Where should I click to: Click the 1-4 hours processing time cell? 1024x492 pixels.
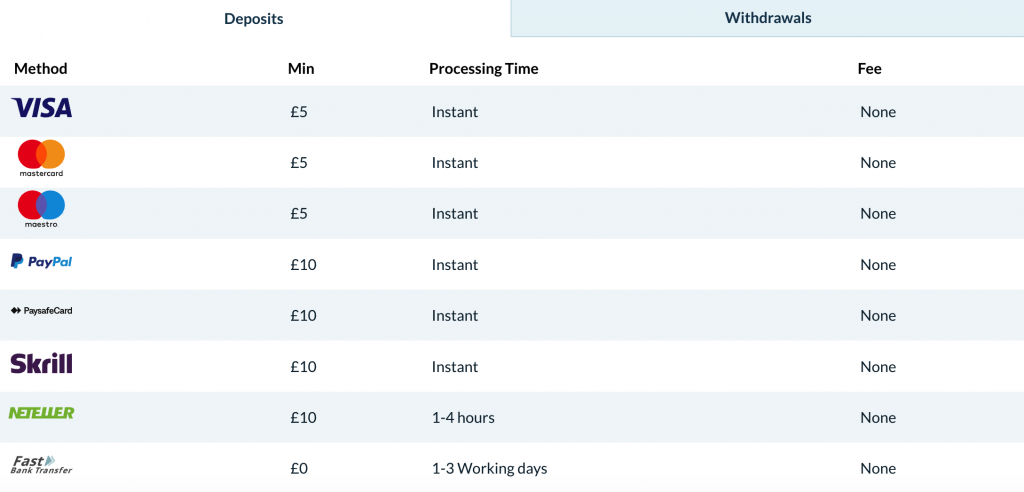(x=463, y=418)
